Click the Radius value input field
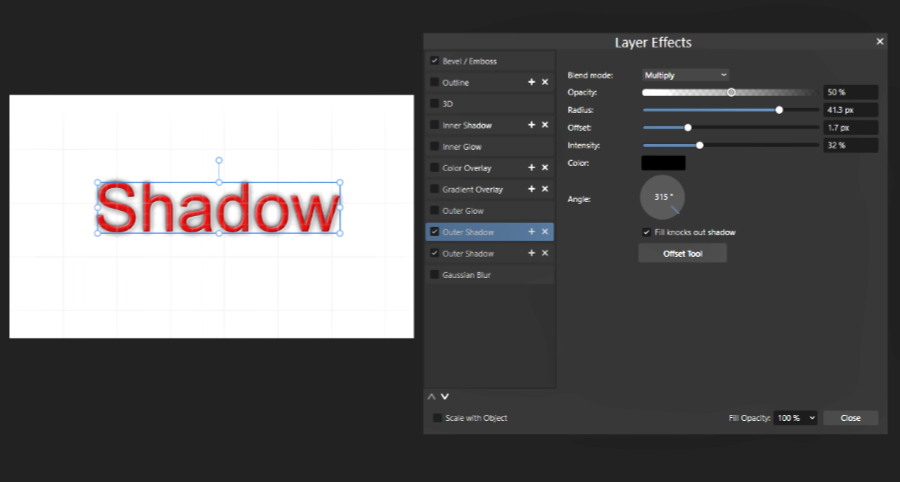 850,109
